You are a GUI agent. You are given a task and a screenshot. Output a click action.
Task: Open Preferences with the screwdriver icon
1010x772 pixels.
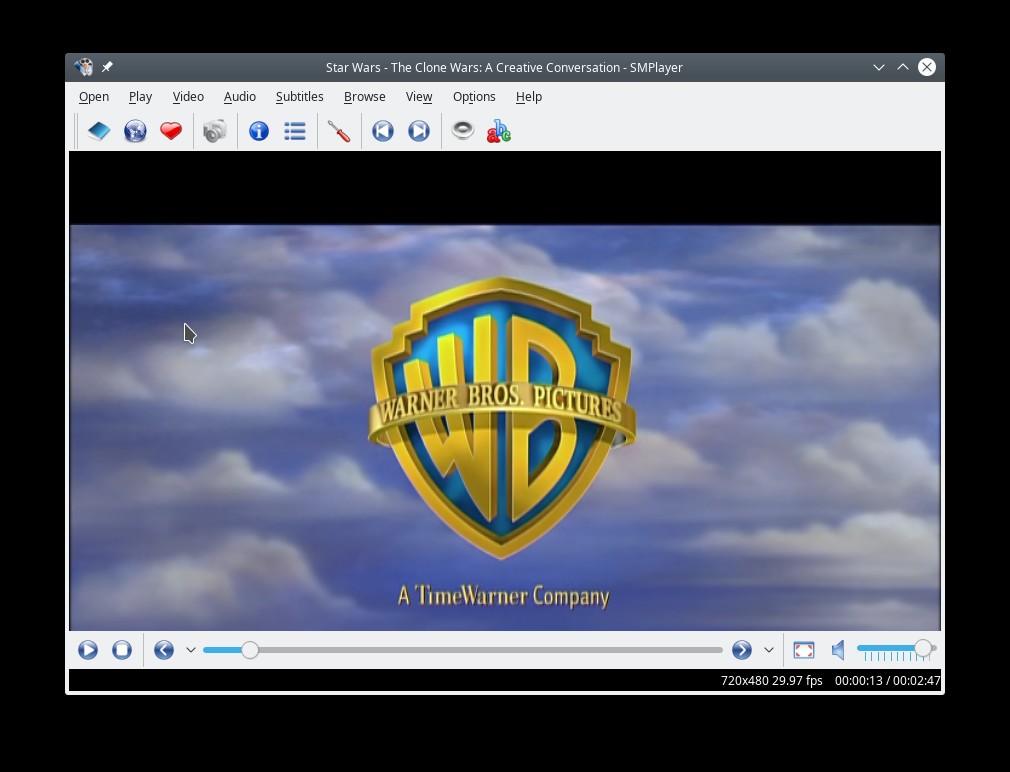pos(339,131)
